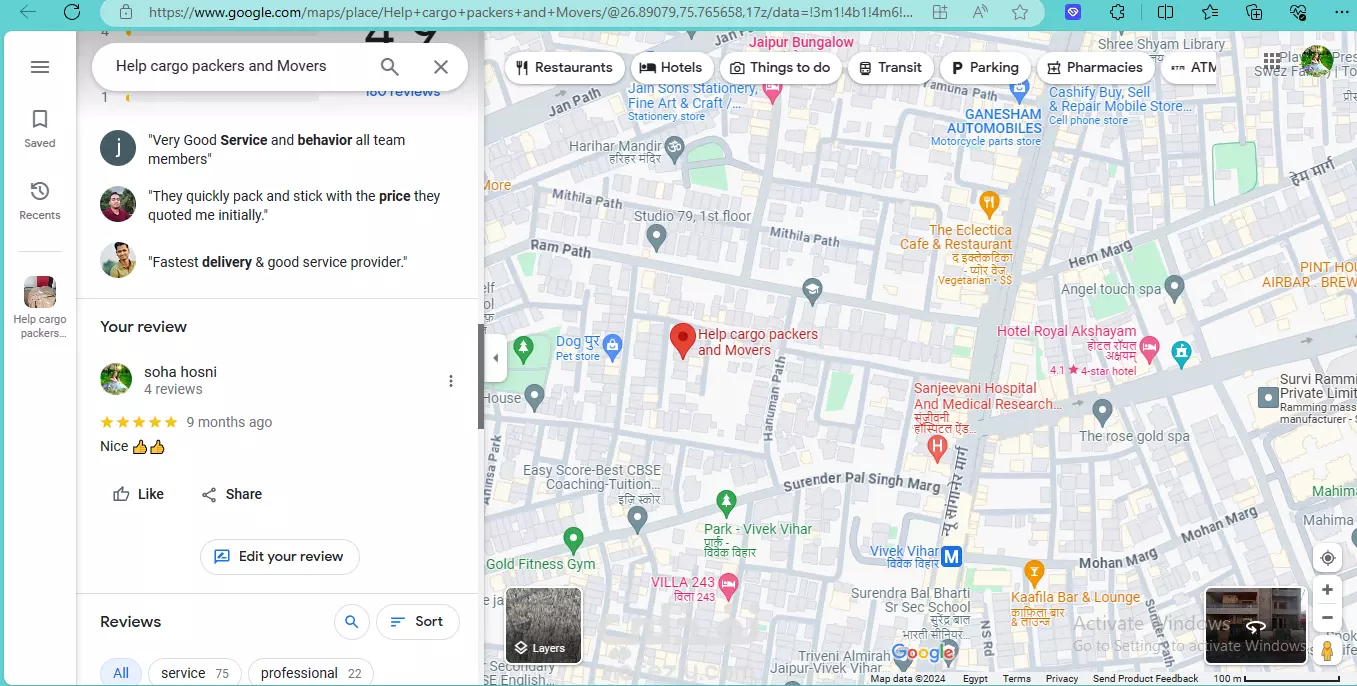Click the search magnifier in search box

pyautogui.click(x=390, y=67)
